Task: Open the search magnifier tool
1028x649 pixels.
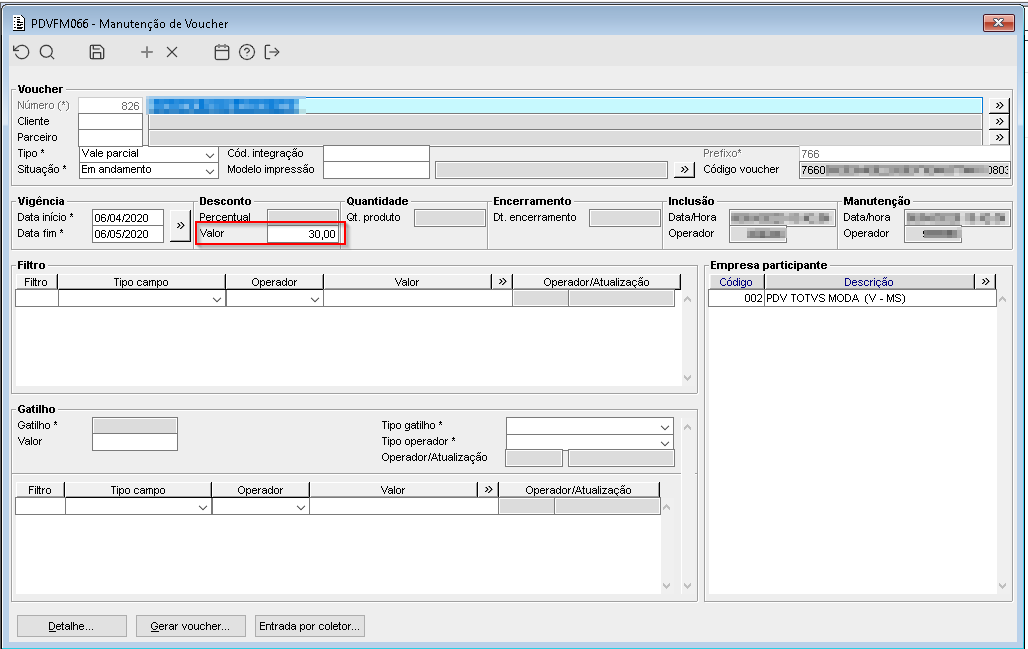Action: point(47,52)
